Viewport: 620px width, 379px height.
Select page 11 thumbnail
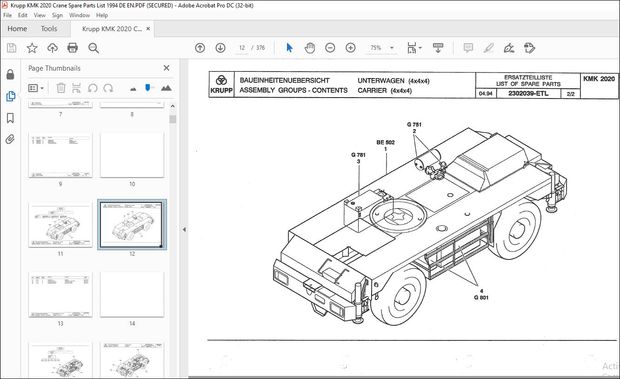click(x=60, y=225)
